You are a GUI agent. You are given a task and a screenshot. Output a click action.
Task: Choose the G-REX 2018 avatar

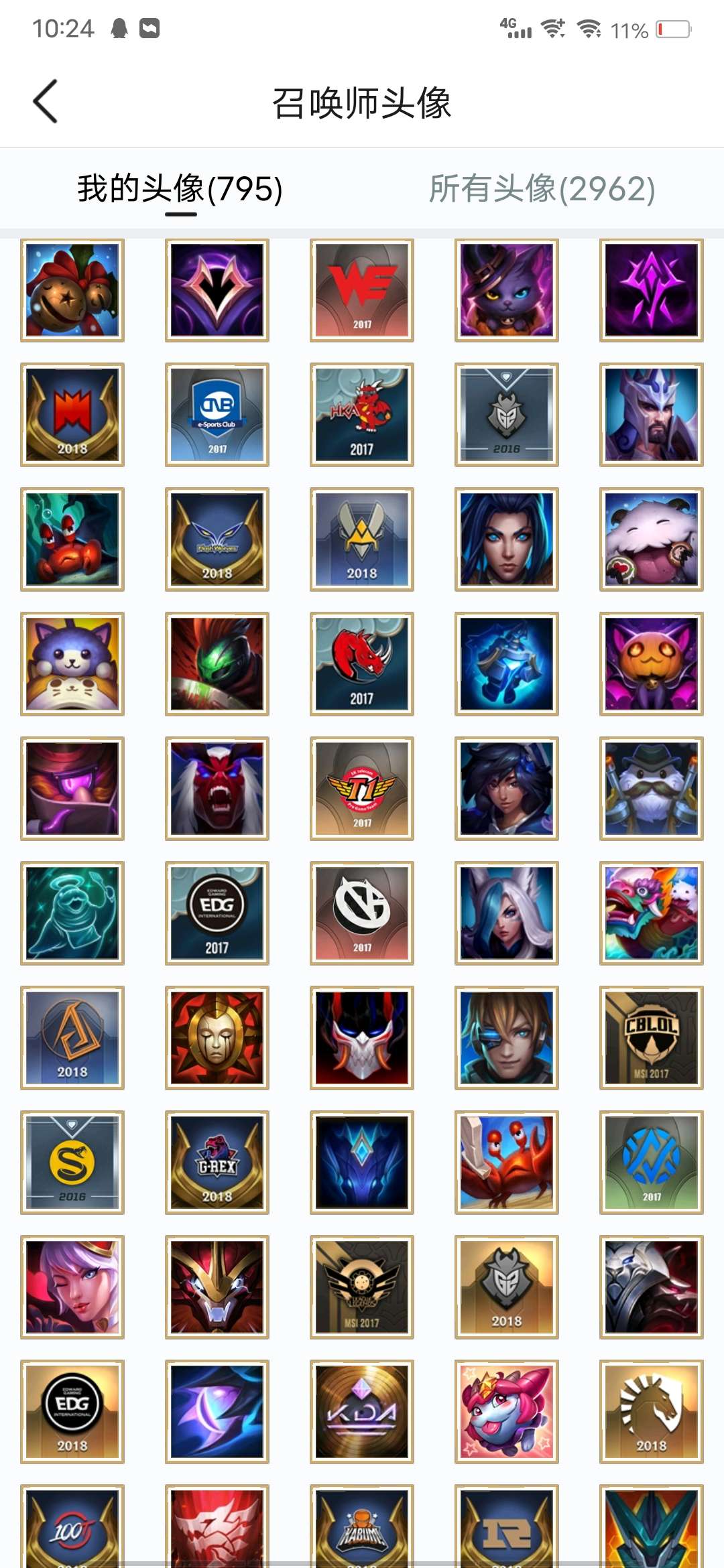217,1163
